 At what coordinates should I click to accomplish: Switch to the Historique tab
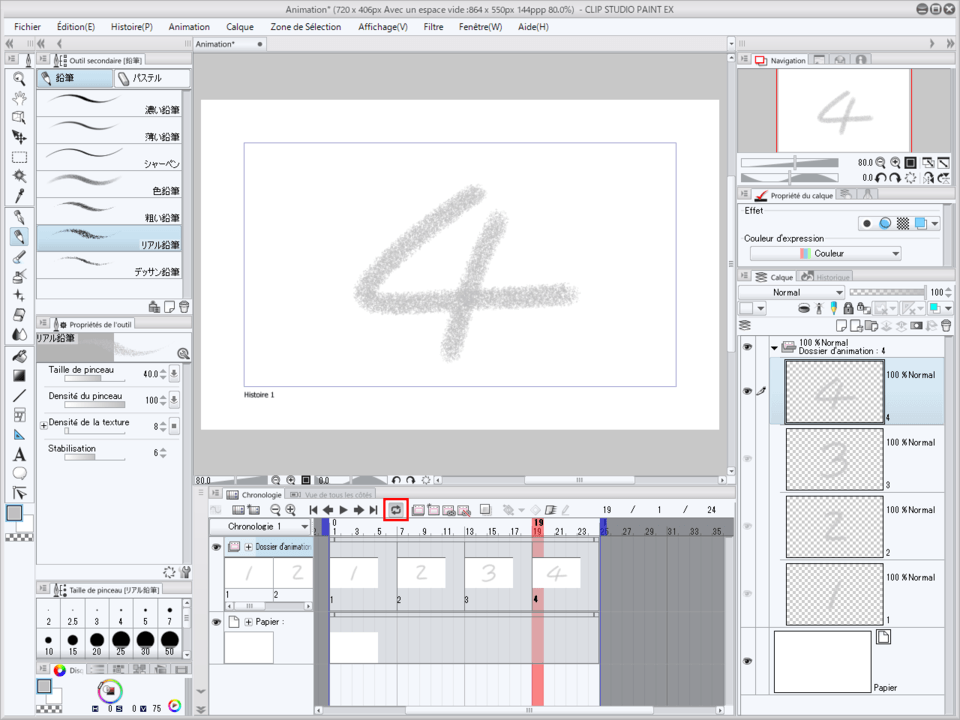coord(826,277)
